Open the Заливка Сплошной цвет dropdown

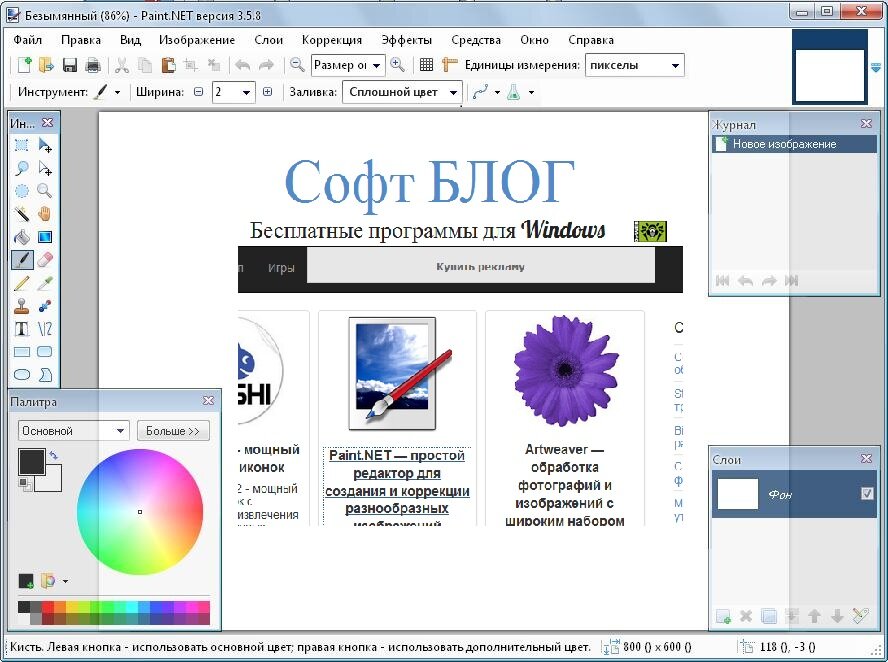pos(402,92)
